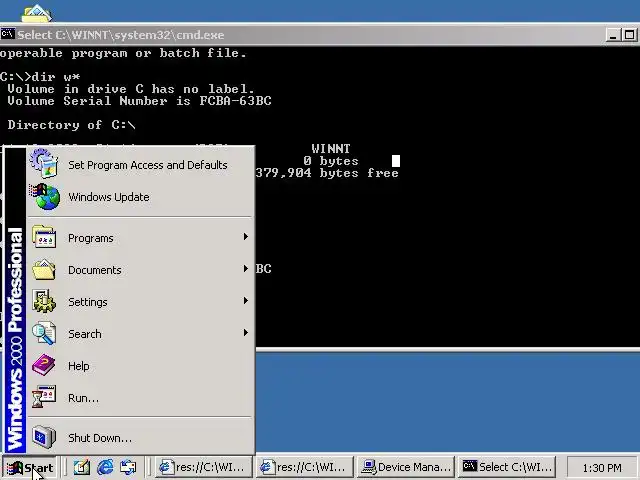The width and height of the screenshot is (640, 480).
Task: Launch Internet Explorer from Quick Launch
Action: (x=105, y=467)
